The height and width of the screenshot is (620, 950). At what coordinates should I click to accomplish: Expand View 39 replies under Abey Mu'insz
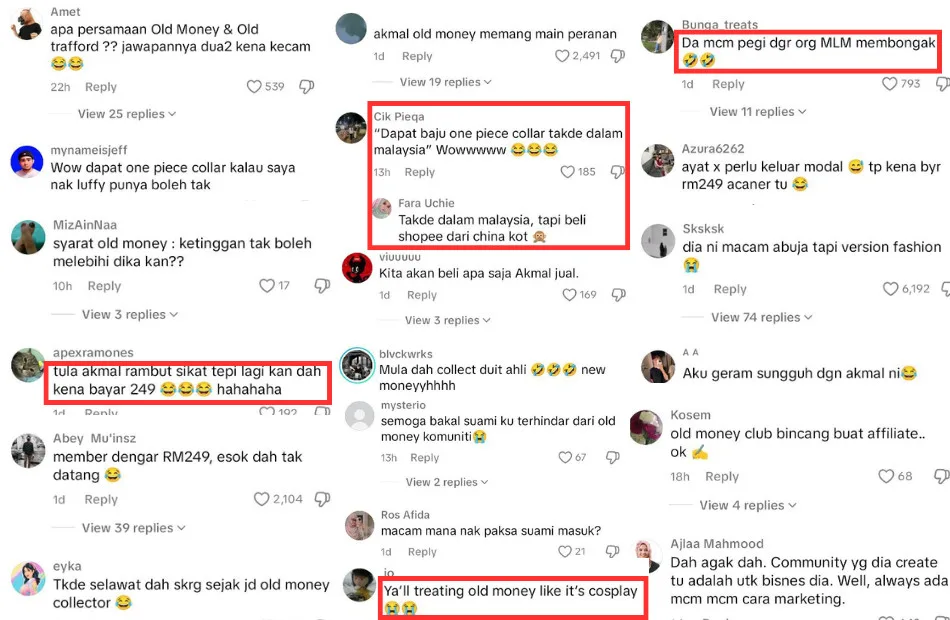(x=133, y=528)
